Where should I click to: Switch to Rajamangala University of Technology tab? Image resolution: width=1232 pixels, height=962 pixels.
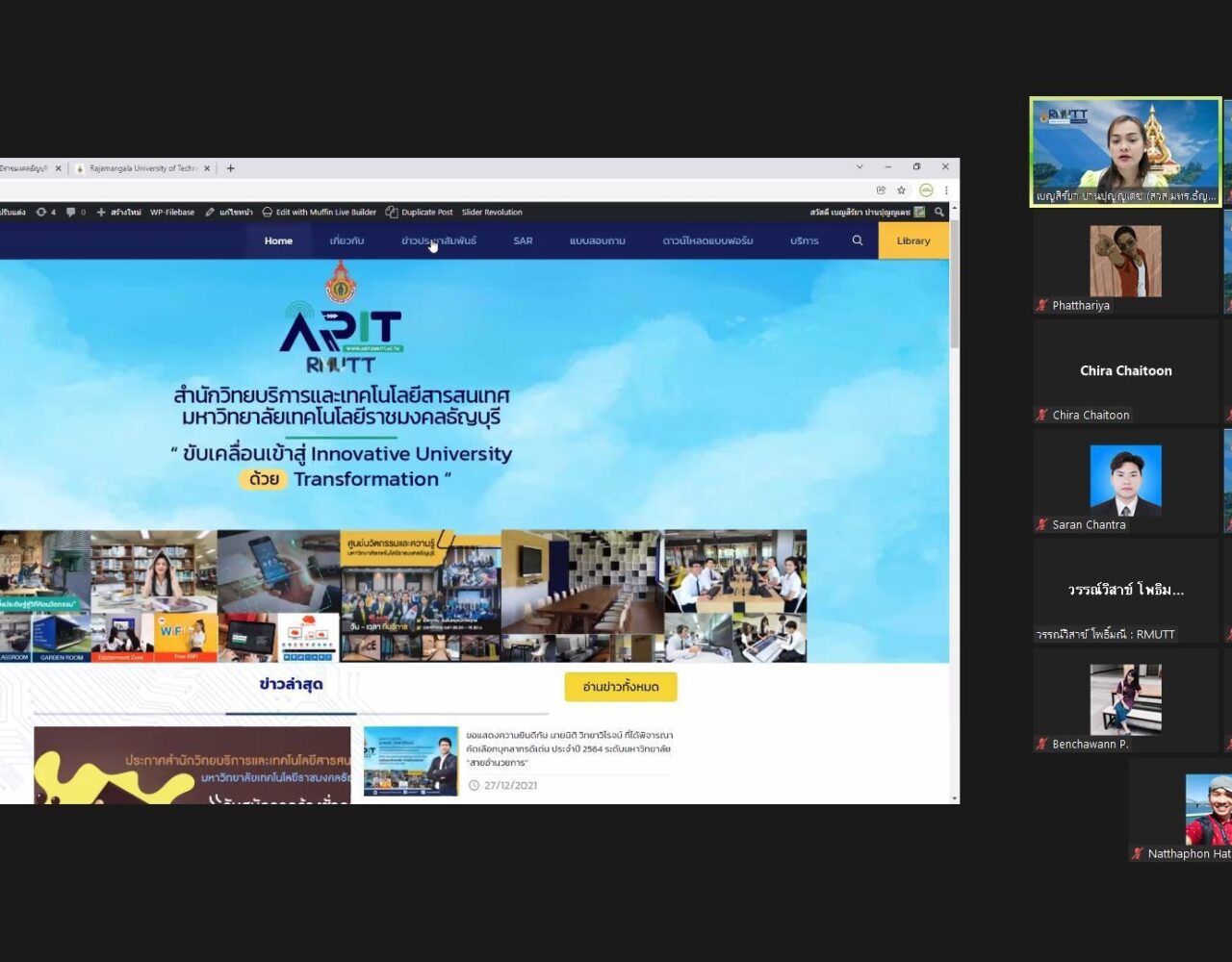142,168
